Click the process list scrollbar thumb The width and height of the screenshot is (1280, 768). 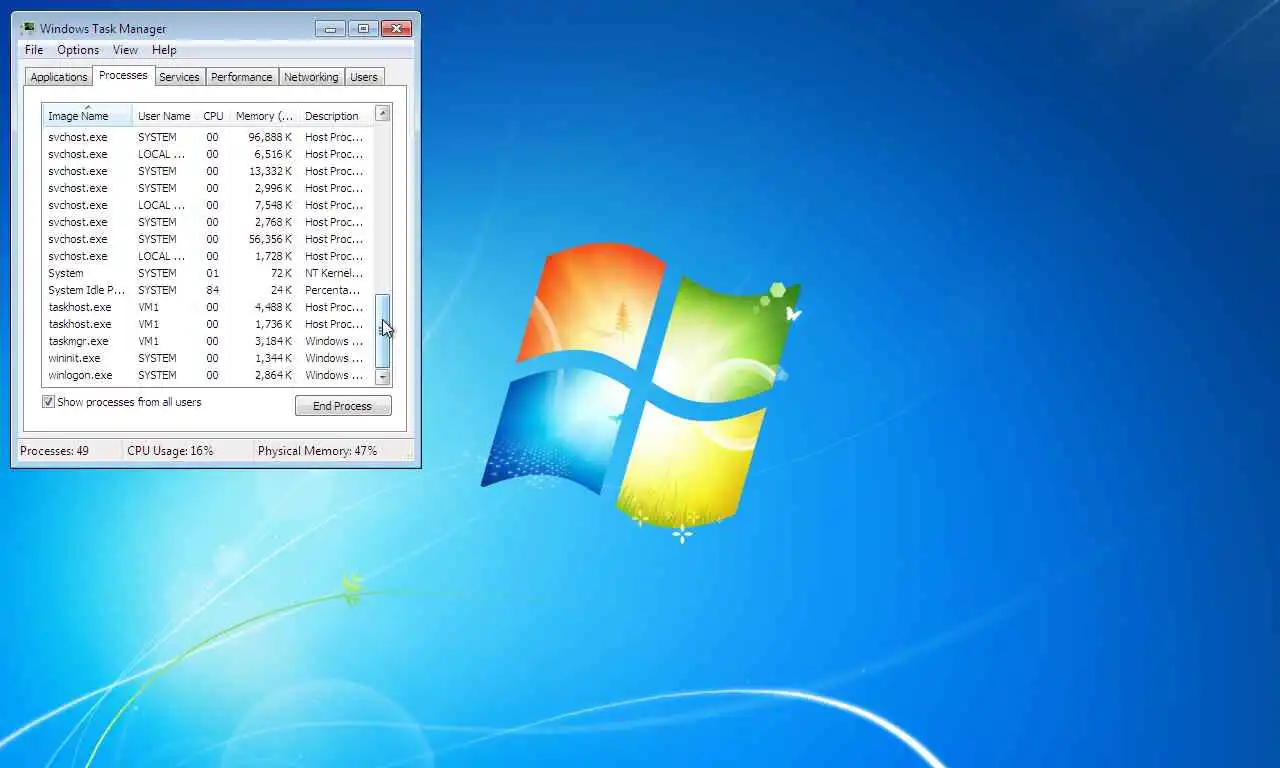click(x=382, y=330)
